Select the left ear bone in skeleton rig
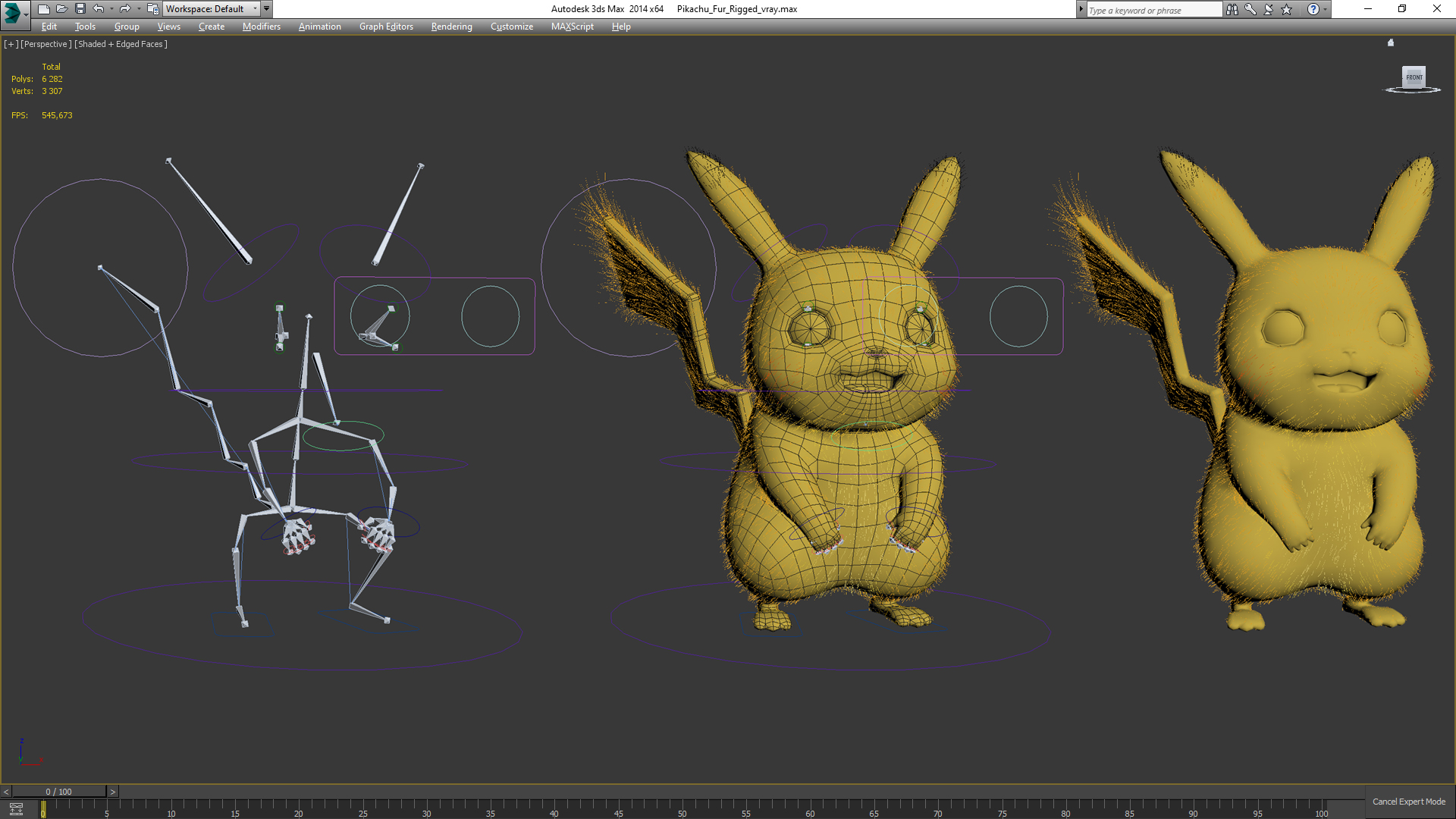 (x=209, y=212)
